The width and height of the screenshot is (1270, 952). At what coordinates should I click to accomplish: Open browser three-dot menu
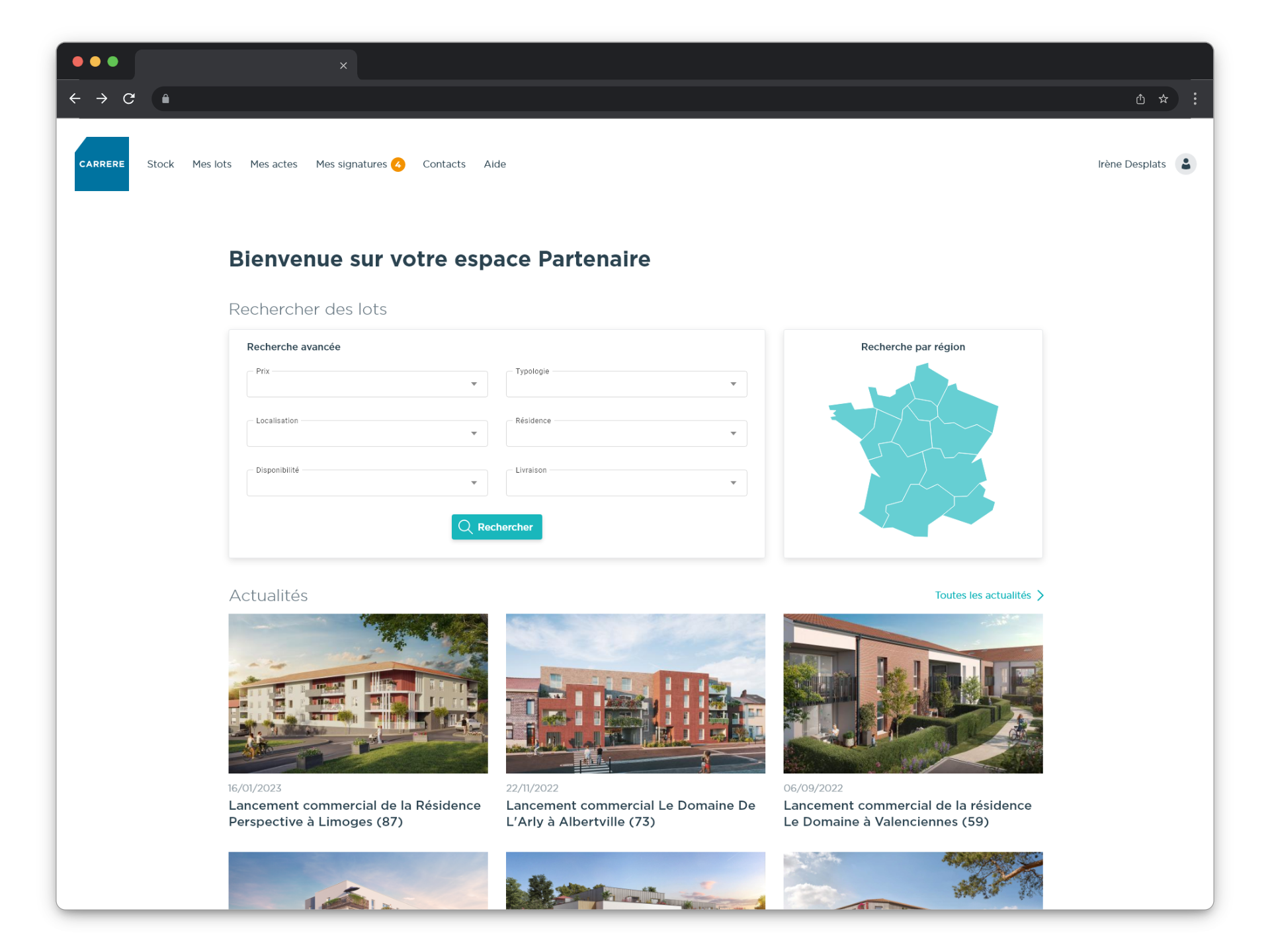point(1195,99)
